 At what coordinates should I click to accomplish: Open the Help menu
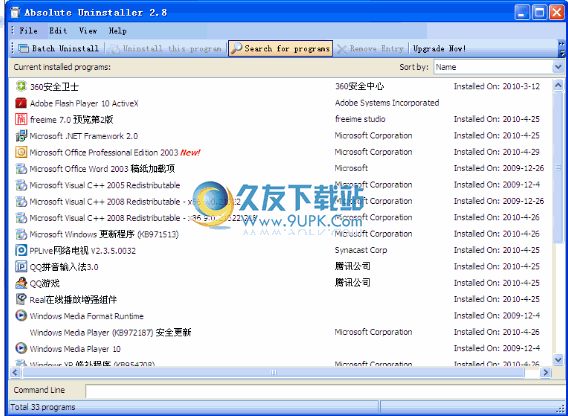pyautogui.click(x=117, y=31)
